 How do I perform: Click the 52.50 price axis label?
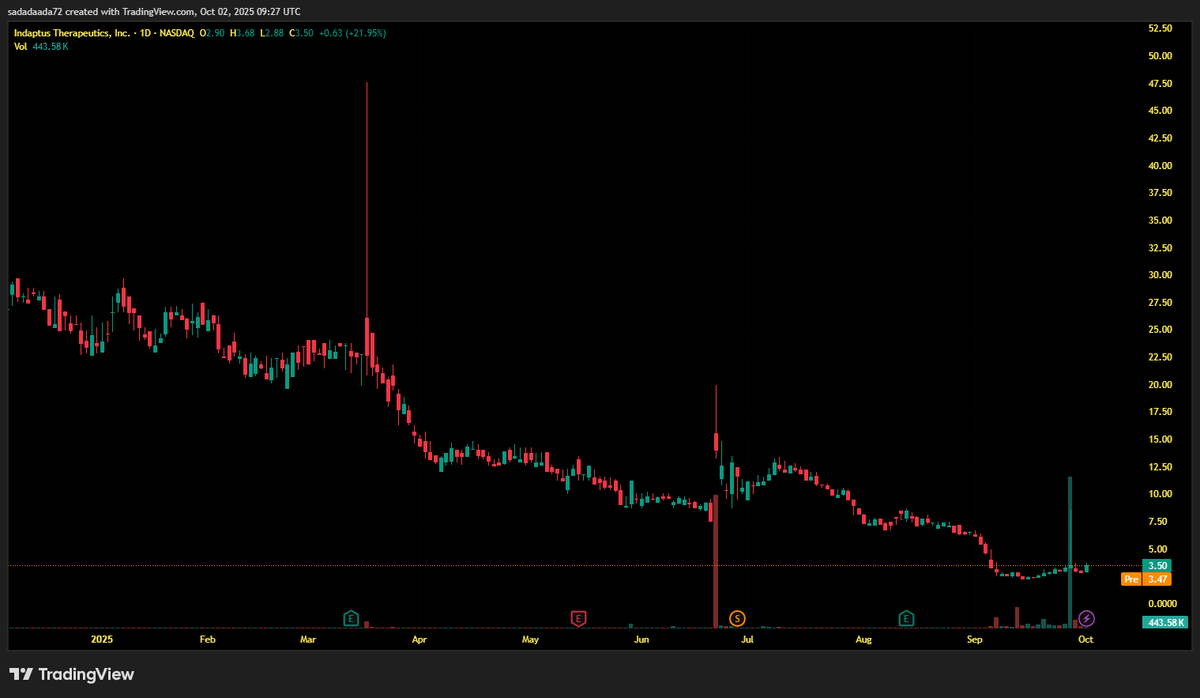(x=1160, y=28)
